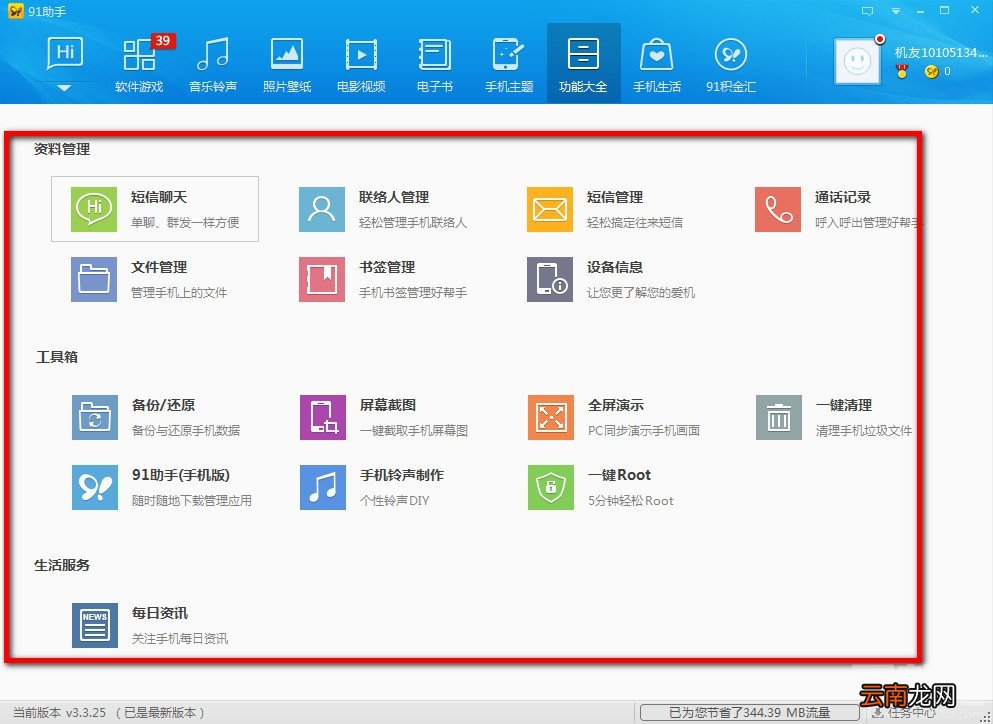Click 全屏演示 title text
993x724 pixels.
(x=616, y=405)
